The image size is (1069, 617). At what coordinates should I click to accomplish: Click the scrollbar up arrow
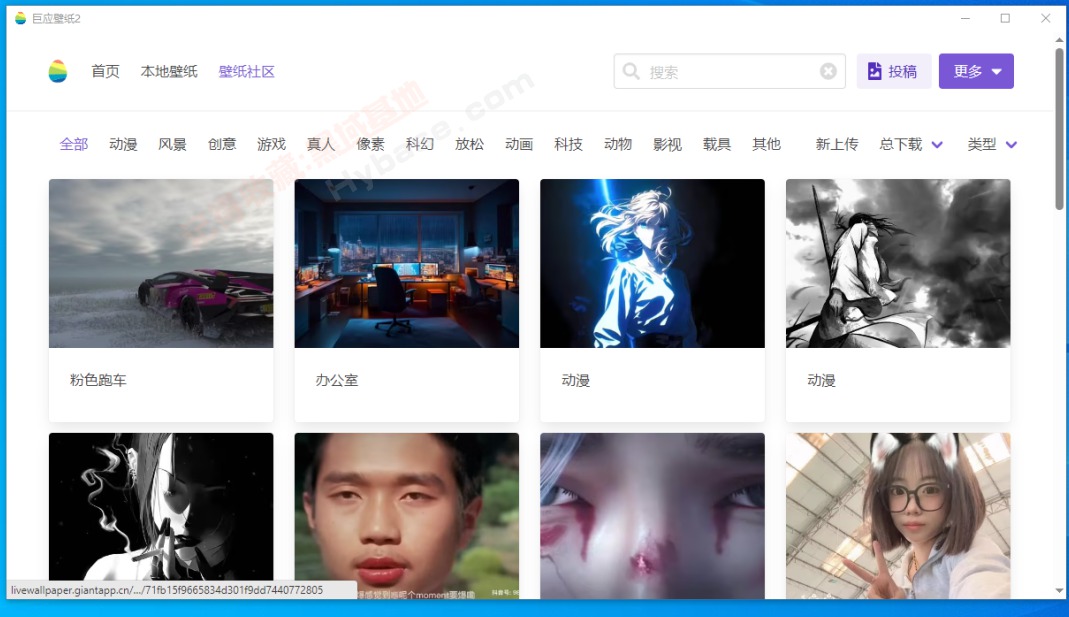click(1059, 40)
